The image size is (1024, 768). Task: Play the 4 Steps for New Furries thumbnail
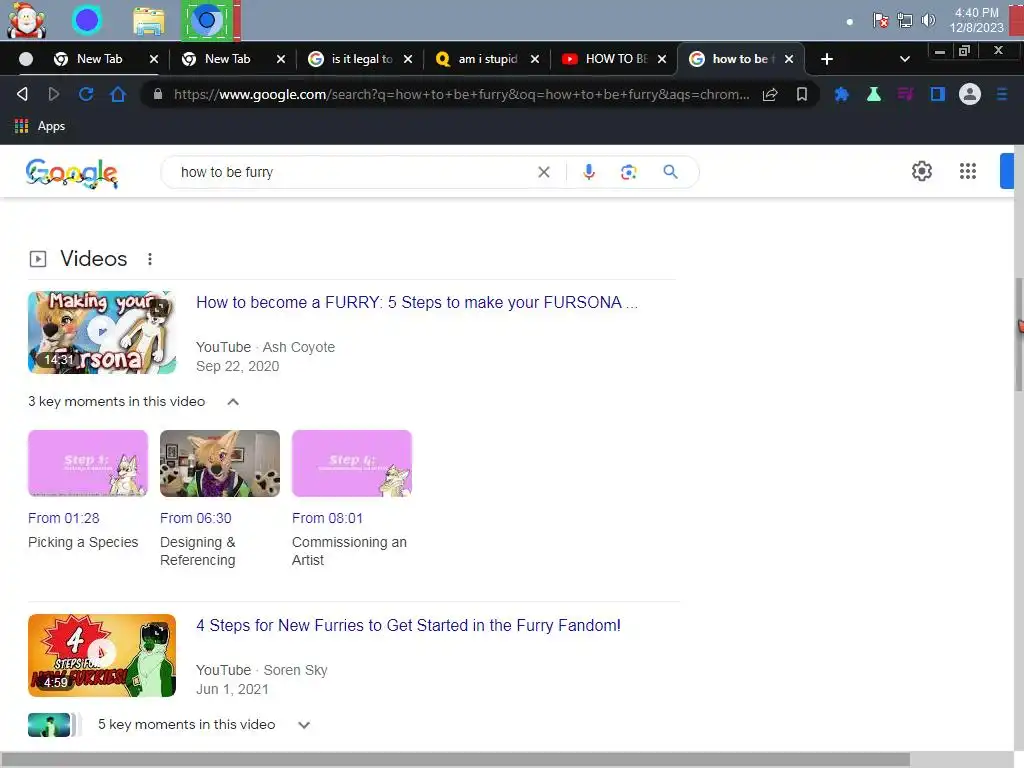click(x=102, y=656)
